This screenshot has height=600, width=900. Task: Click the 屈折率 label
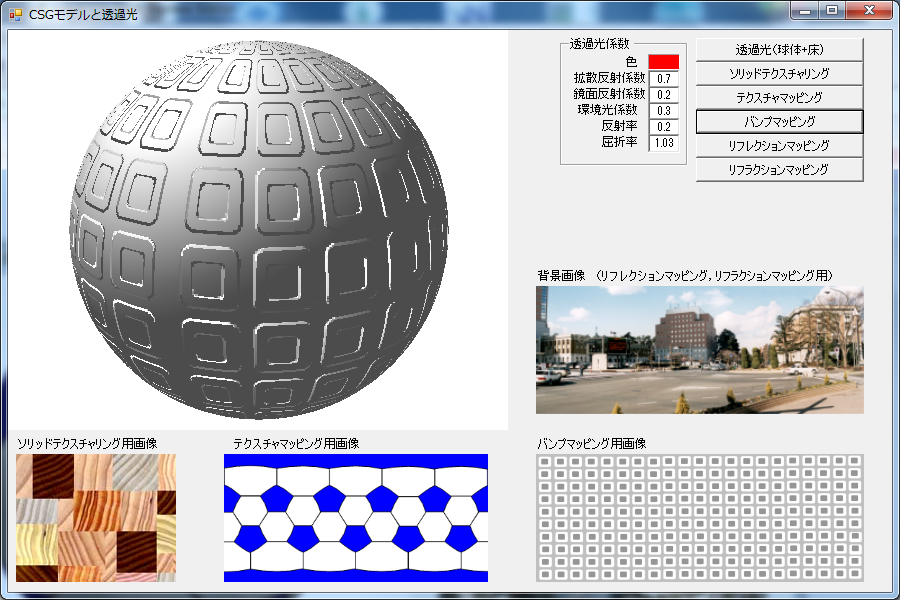click(619, 141)
